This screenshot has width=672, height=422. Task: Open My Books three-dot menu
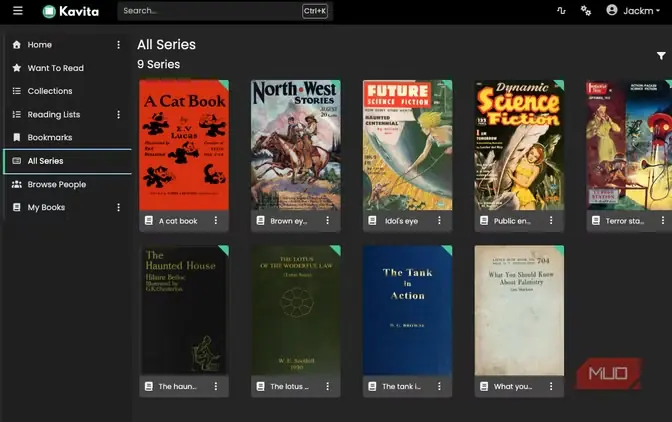118,207
